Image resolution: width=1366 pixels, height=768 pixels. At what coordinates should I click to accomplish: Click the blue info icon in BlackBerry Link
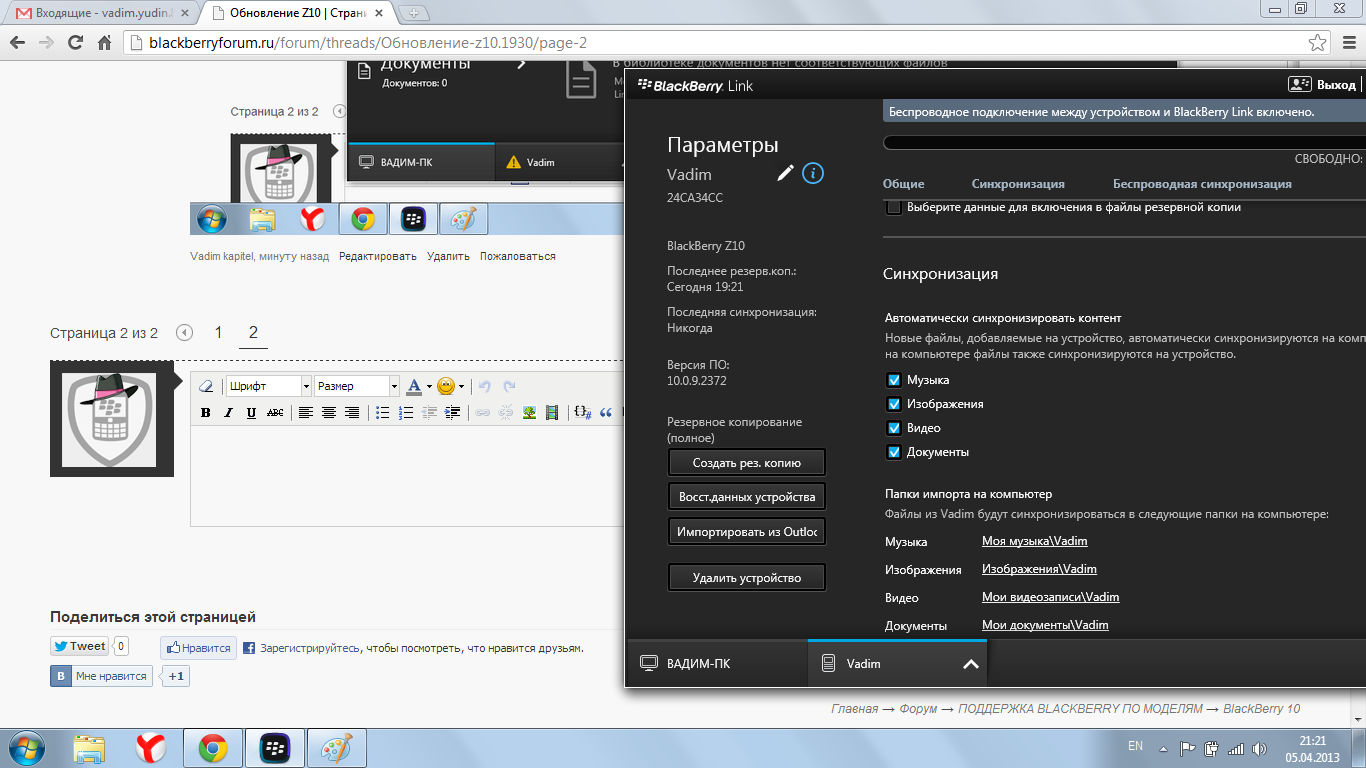point(813,174)
